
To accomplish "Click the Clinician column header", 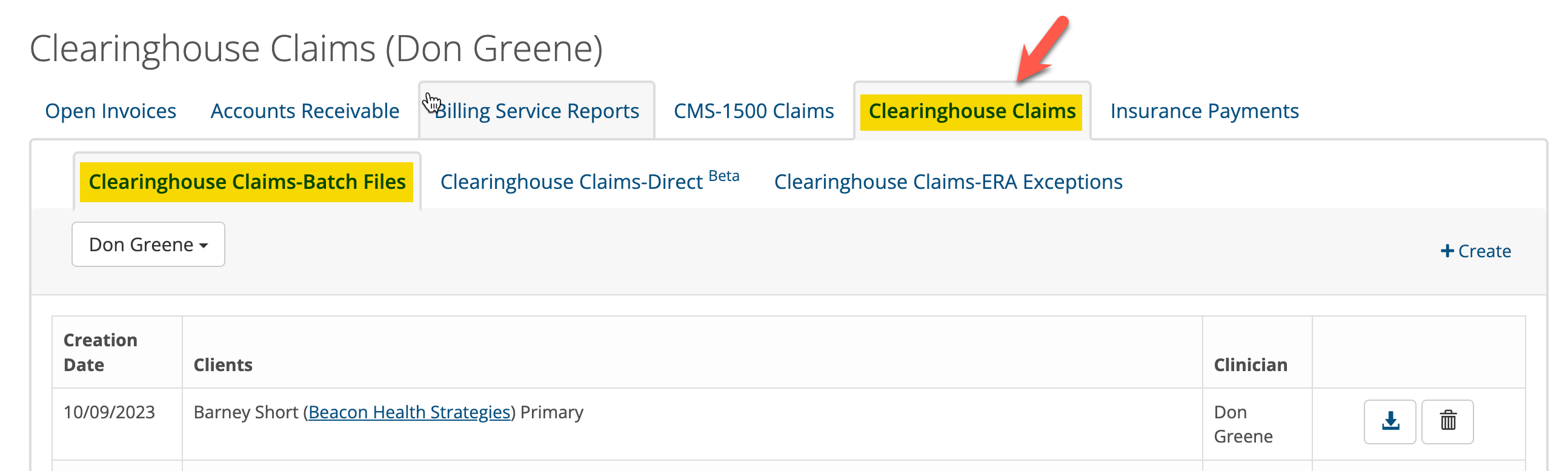I will [x=1251, y=364].
